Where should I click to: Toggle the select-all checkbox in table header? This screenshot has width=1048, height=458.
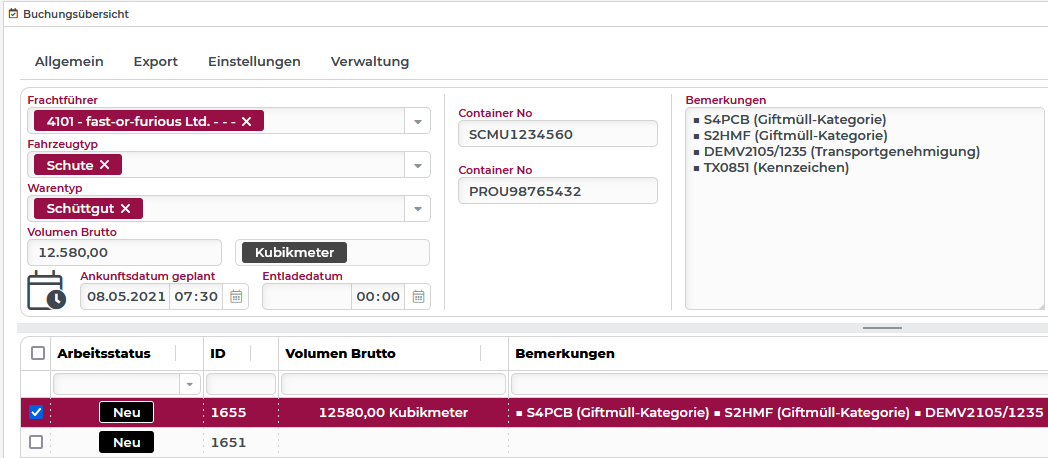click(x=37, y=353)
